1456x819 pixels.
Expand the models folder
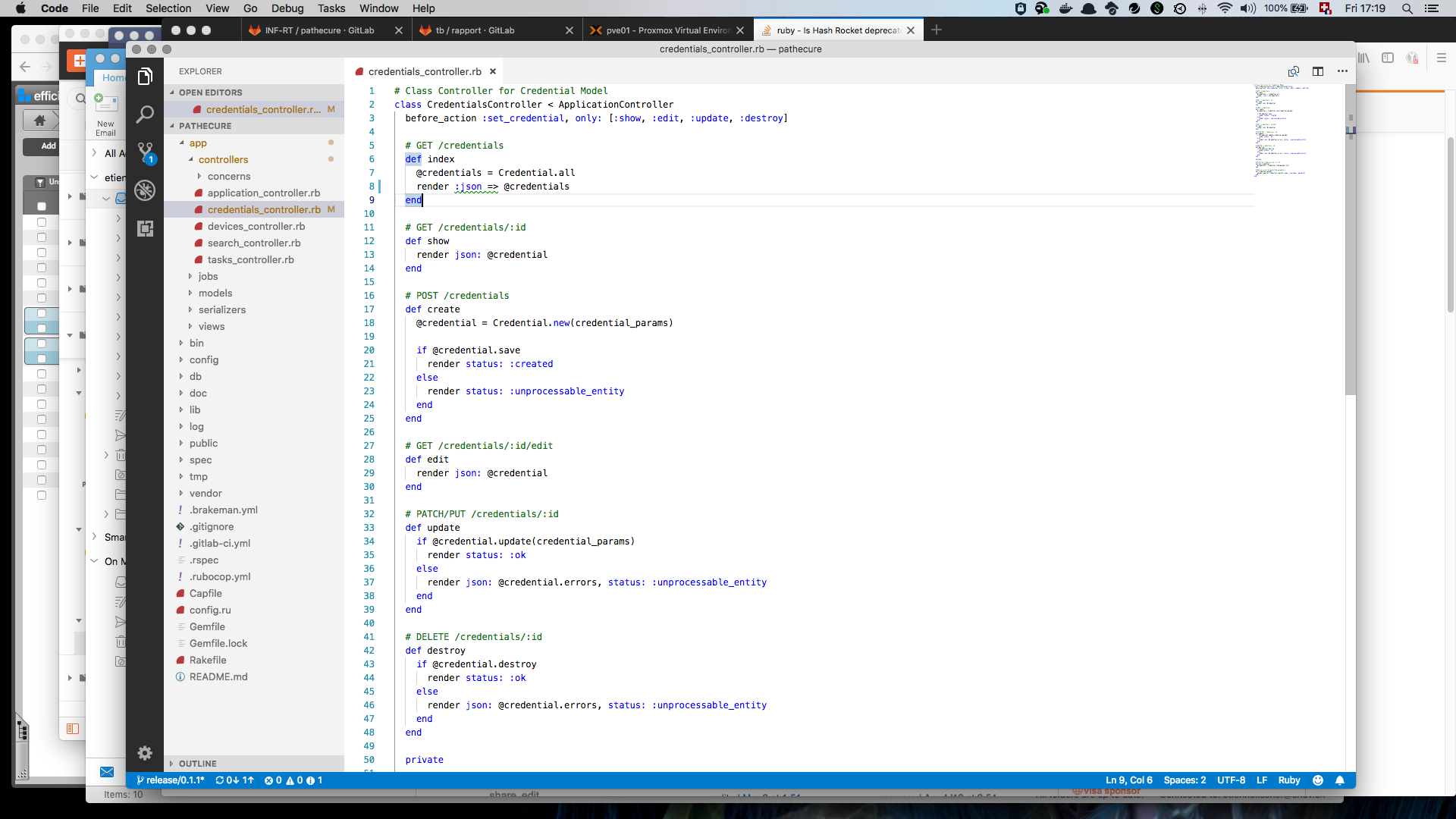[x=215, y=293]
